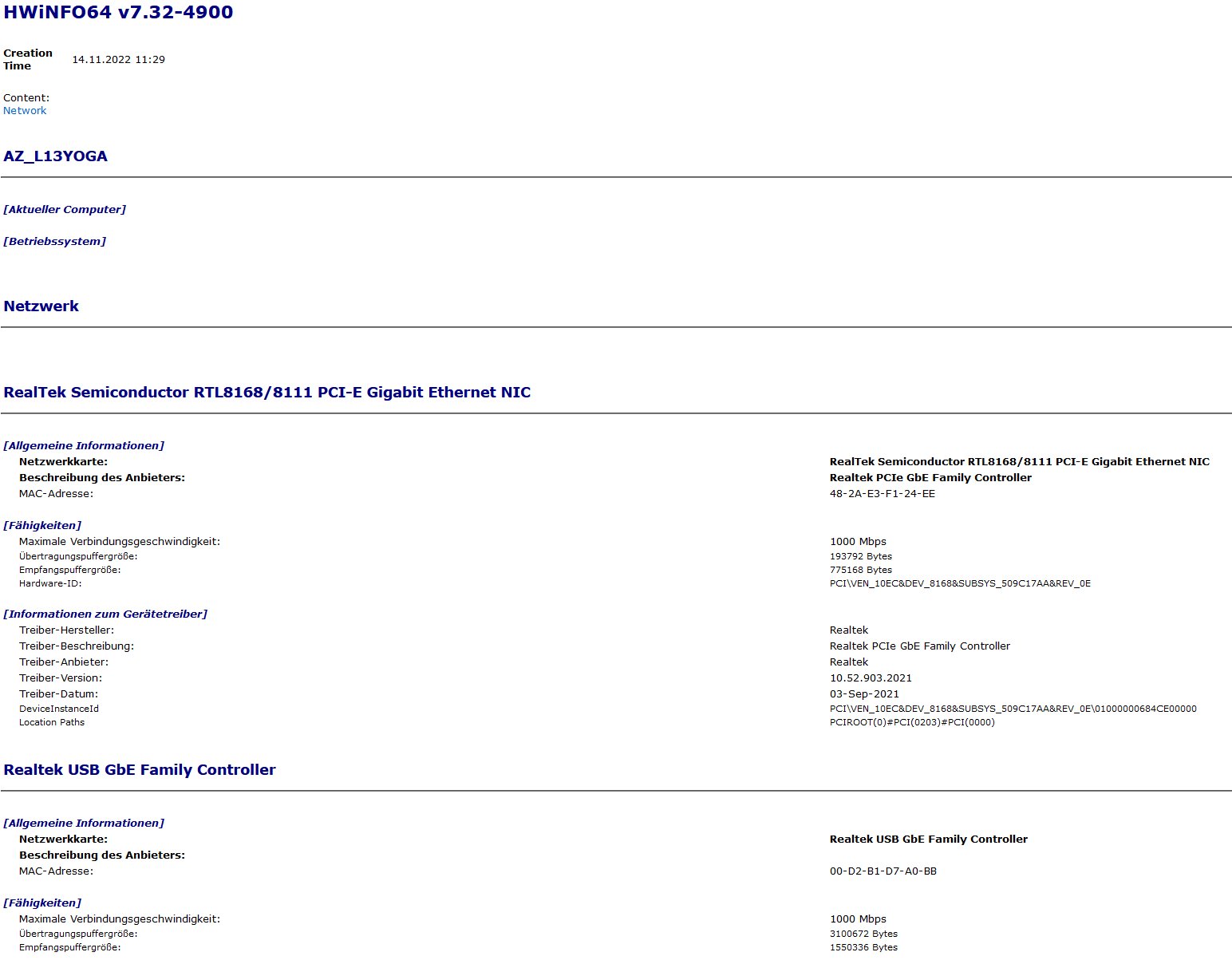
Task: Click the Treiber-Datum label
Action: pos(58,694)
